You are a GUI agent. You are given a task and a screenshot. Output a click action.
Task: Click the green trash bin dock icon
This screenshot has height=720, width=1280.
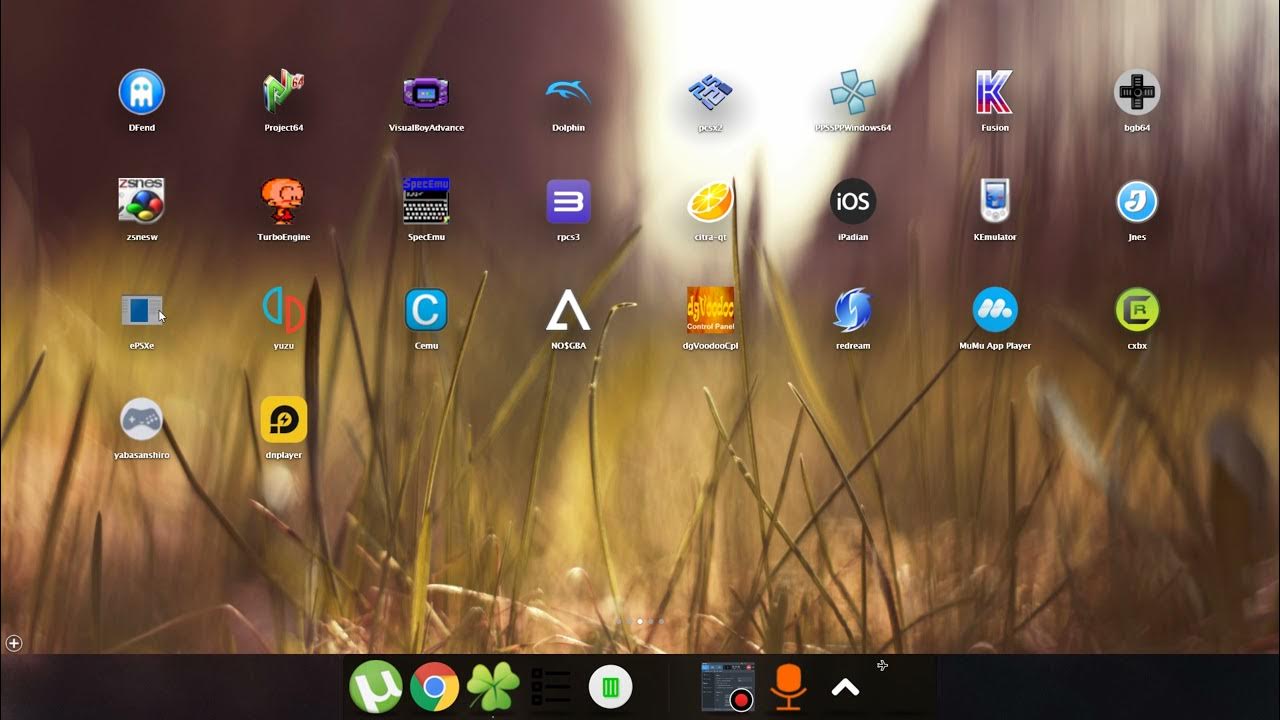pyautogui.click(x=610, y=687)
